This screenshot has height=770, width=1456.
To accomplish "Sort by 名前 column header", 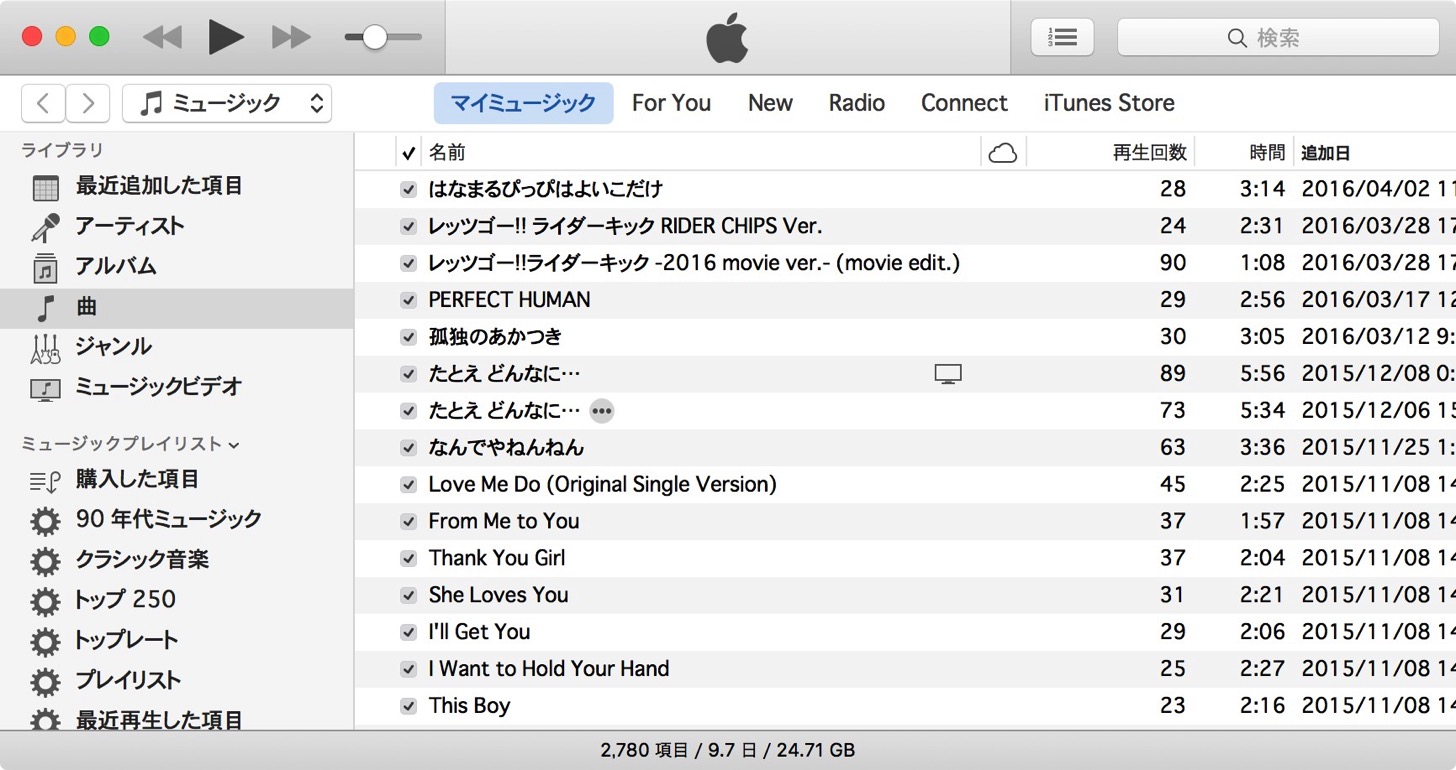I will (x=701, y=153).
